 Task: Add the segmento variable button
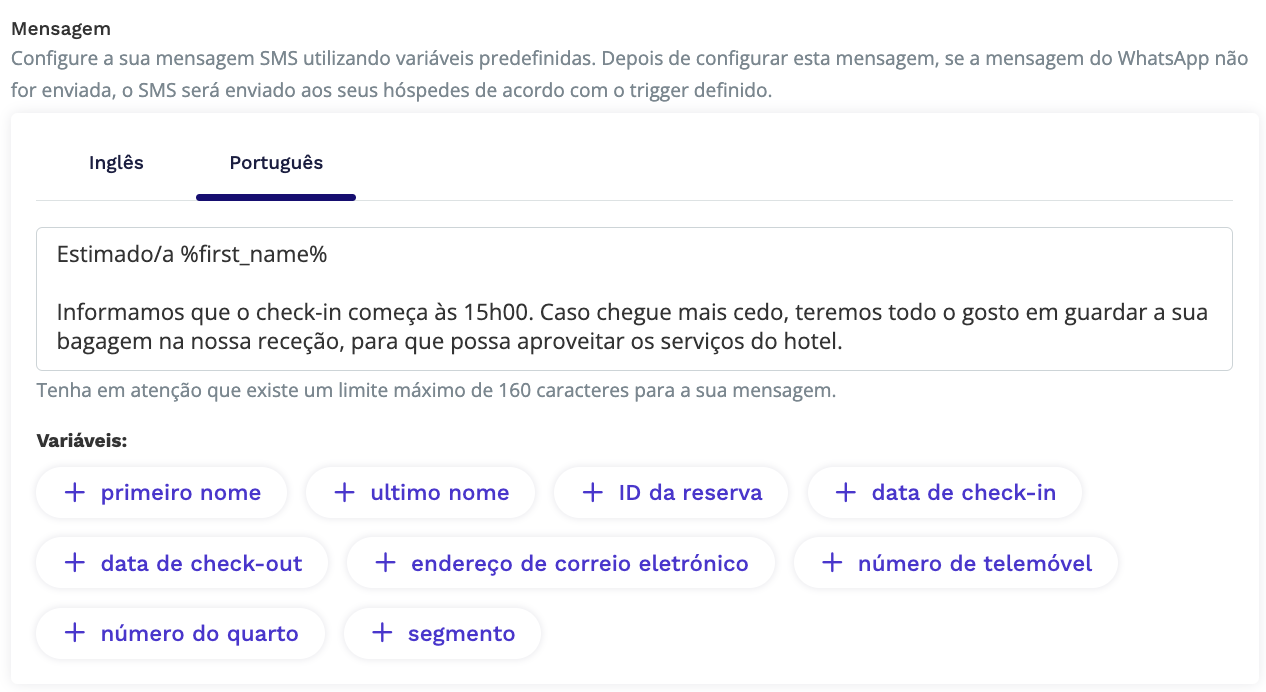(443, 633)
